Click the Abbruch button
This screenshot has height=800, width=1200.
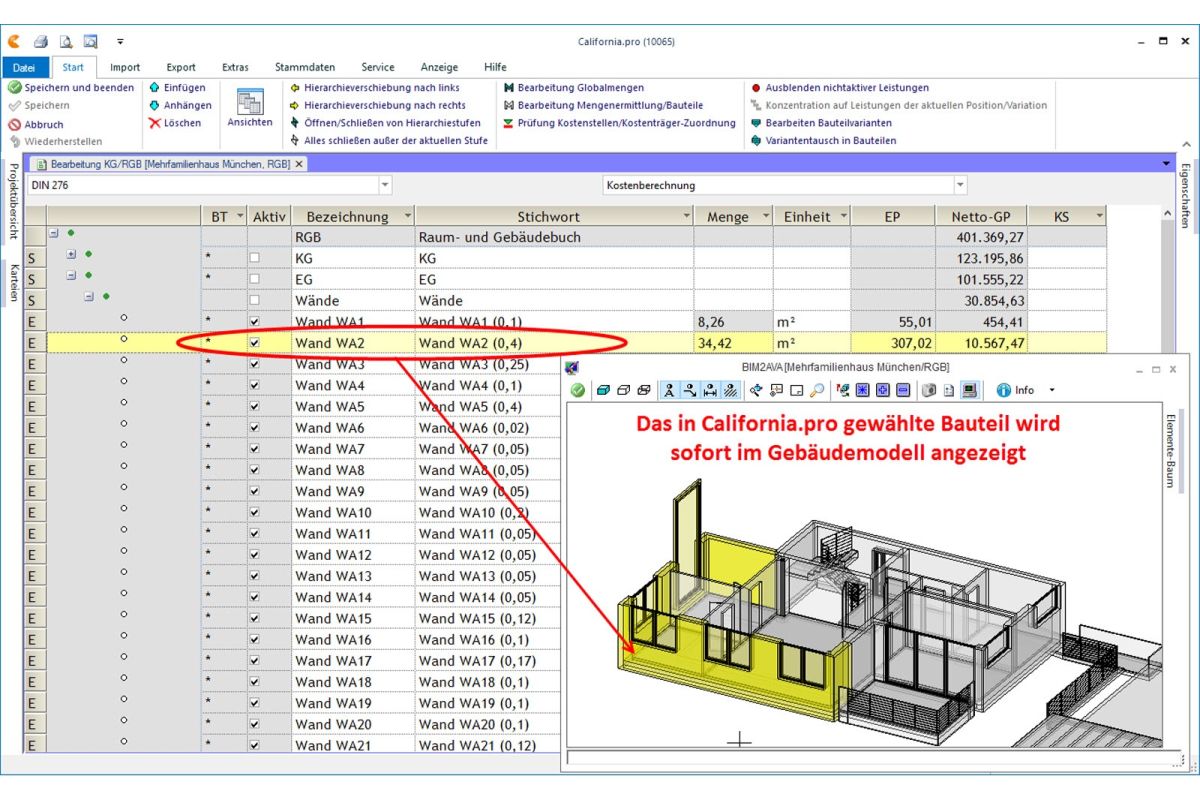(36, 124)
